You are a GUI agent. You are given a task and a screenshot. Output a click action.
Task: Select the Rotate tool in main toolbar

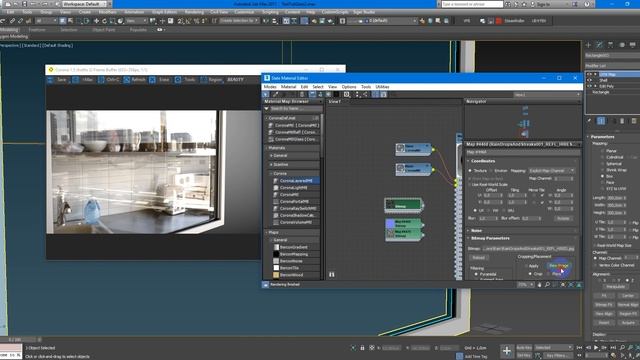(104, 21)
